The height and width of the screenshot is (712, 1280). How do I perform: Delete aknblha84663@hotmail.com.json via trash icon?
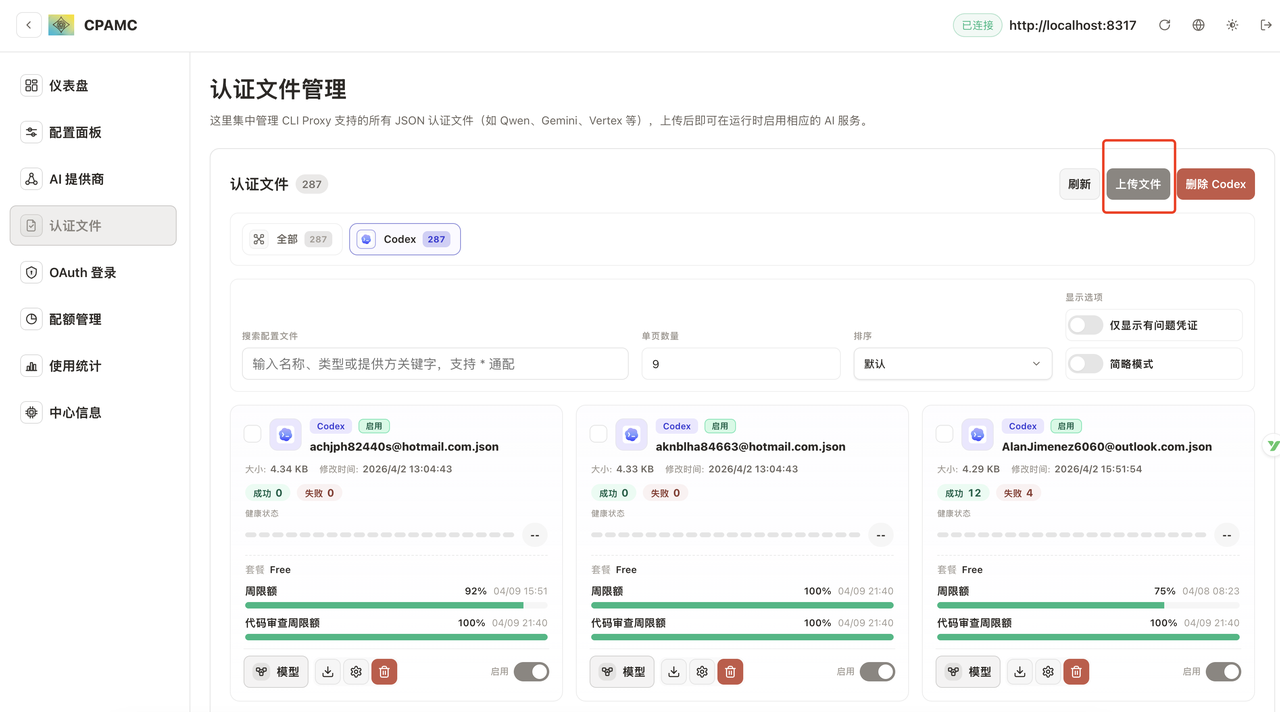(730, 672)
